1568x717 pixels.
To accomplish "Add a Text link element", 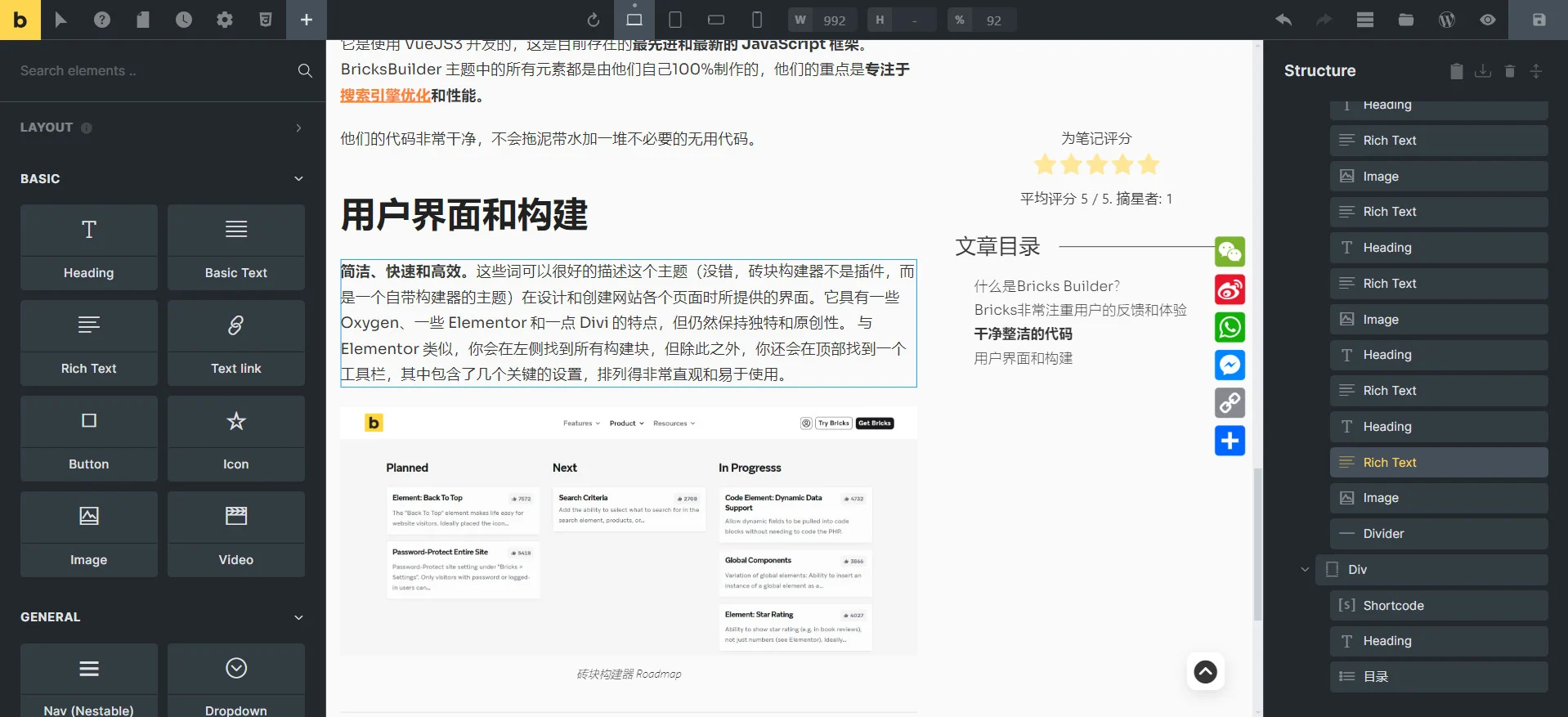I will (x=236, y=343).
